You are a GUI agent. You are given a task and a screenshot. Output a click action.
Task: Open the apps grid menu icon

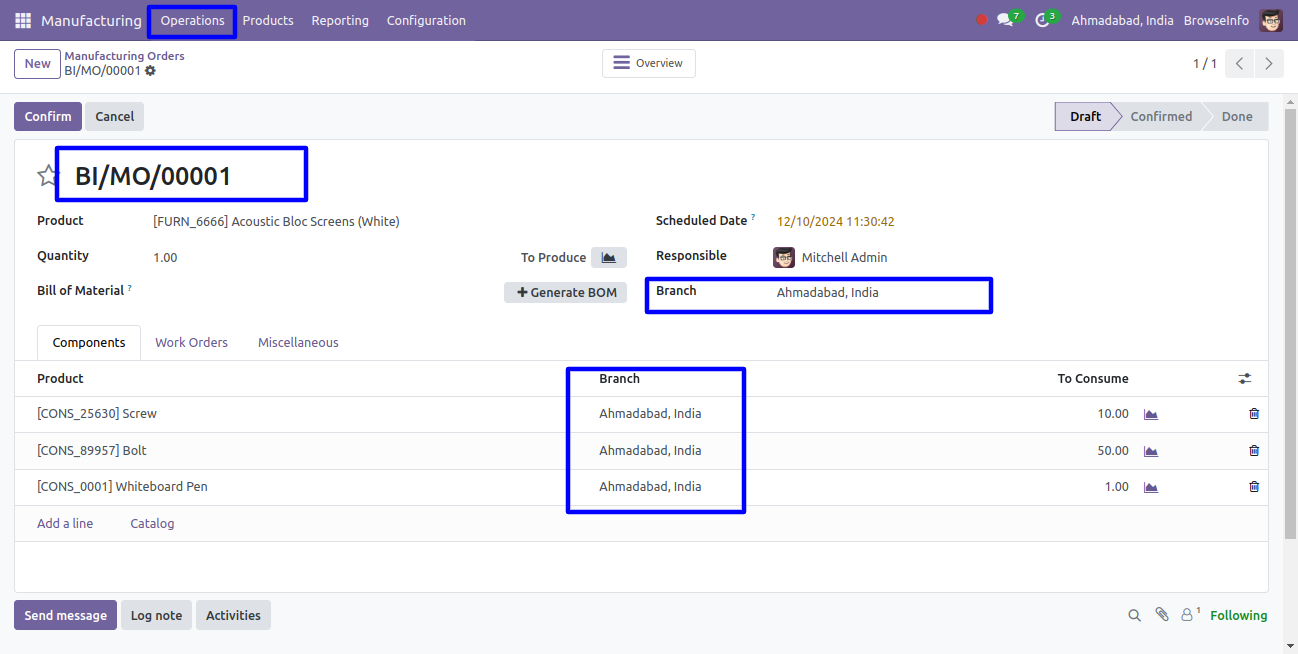point(23,20)
